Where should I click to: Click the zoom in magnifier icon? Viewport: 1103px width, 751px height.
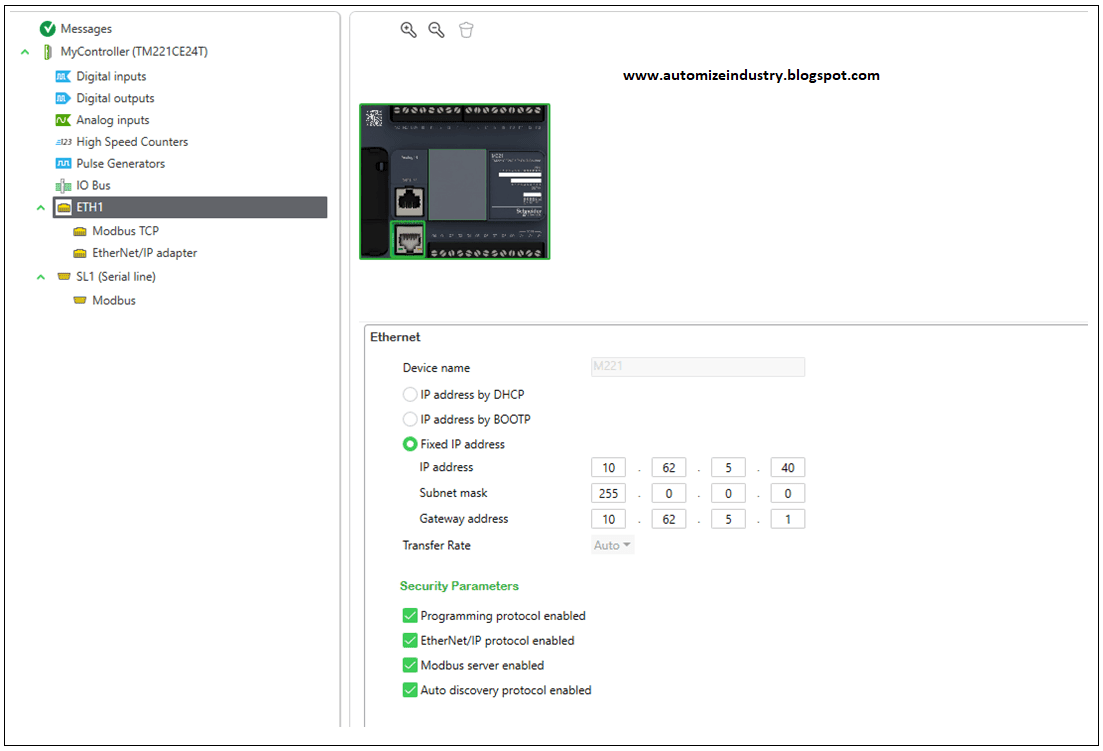pyautogui.click(x=408, y=30)
